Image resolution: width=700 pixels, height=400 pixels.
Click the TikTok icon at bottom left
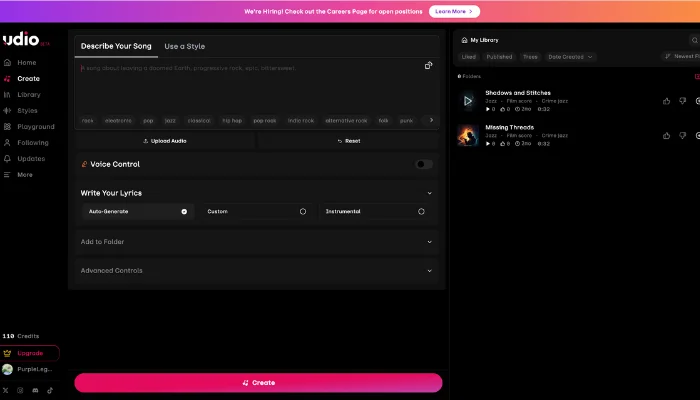(x=50, y=390)
